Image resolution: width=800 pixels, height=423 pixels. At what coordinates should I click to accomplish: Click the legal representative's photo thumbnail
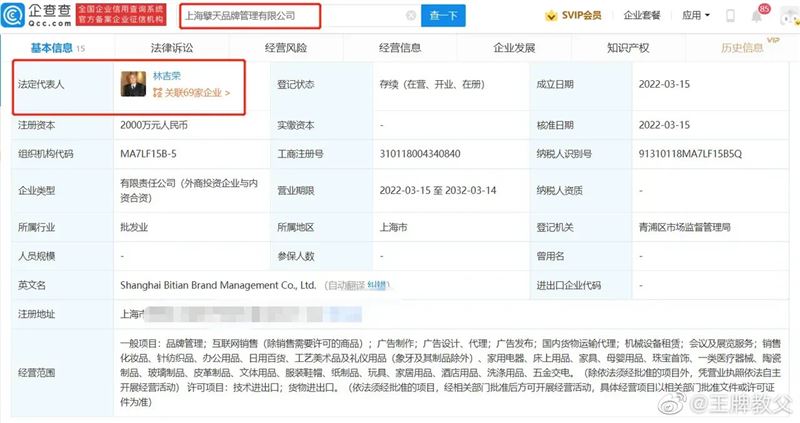pyautogui.click(x=133, y=84)
